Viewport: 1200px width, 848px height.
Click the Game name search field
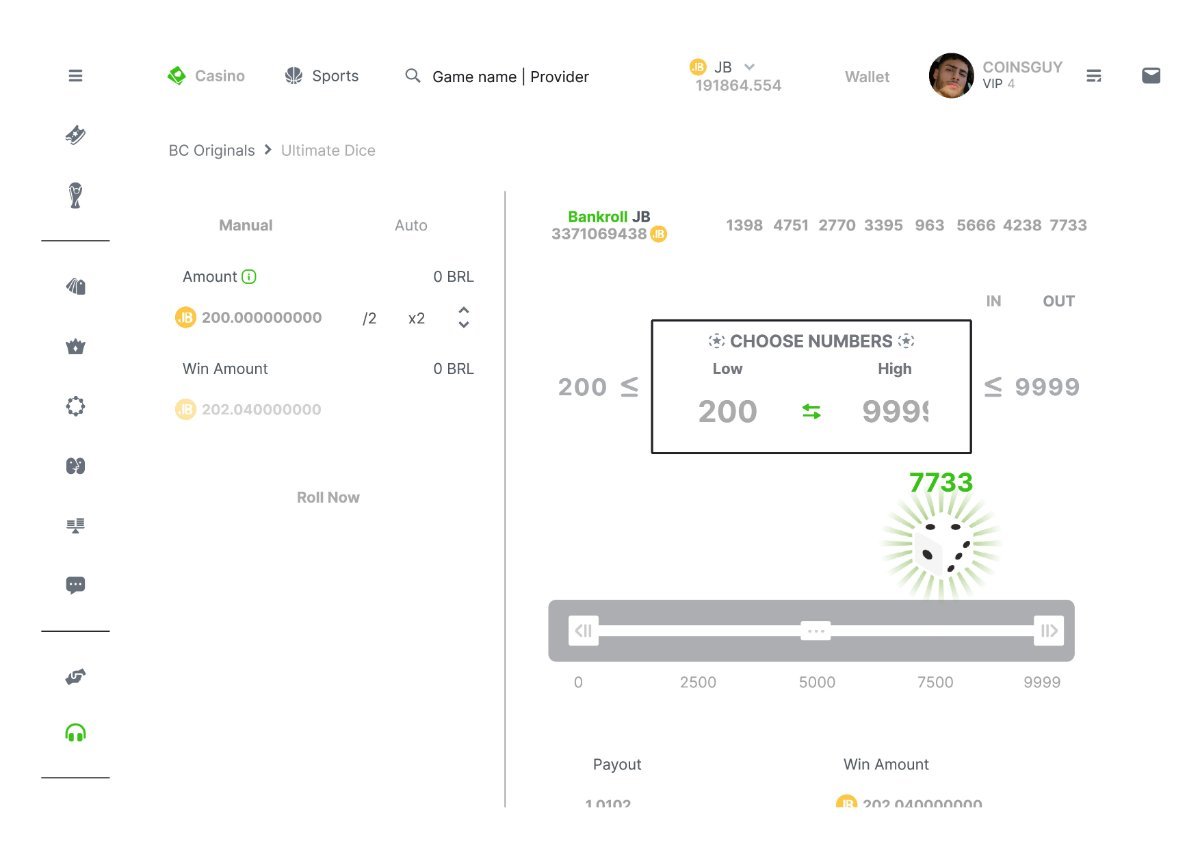[x=510, y=77]
